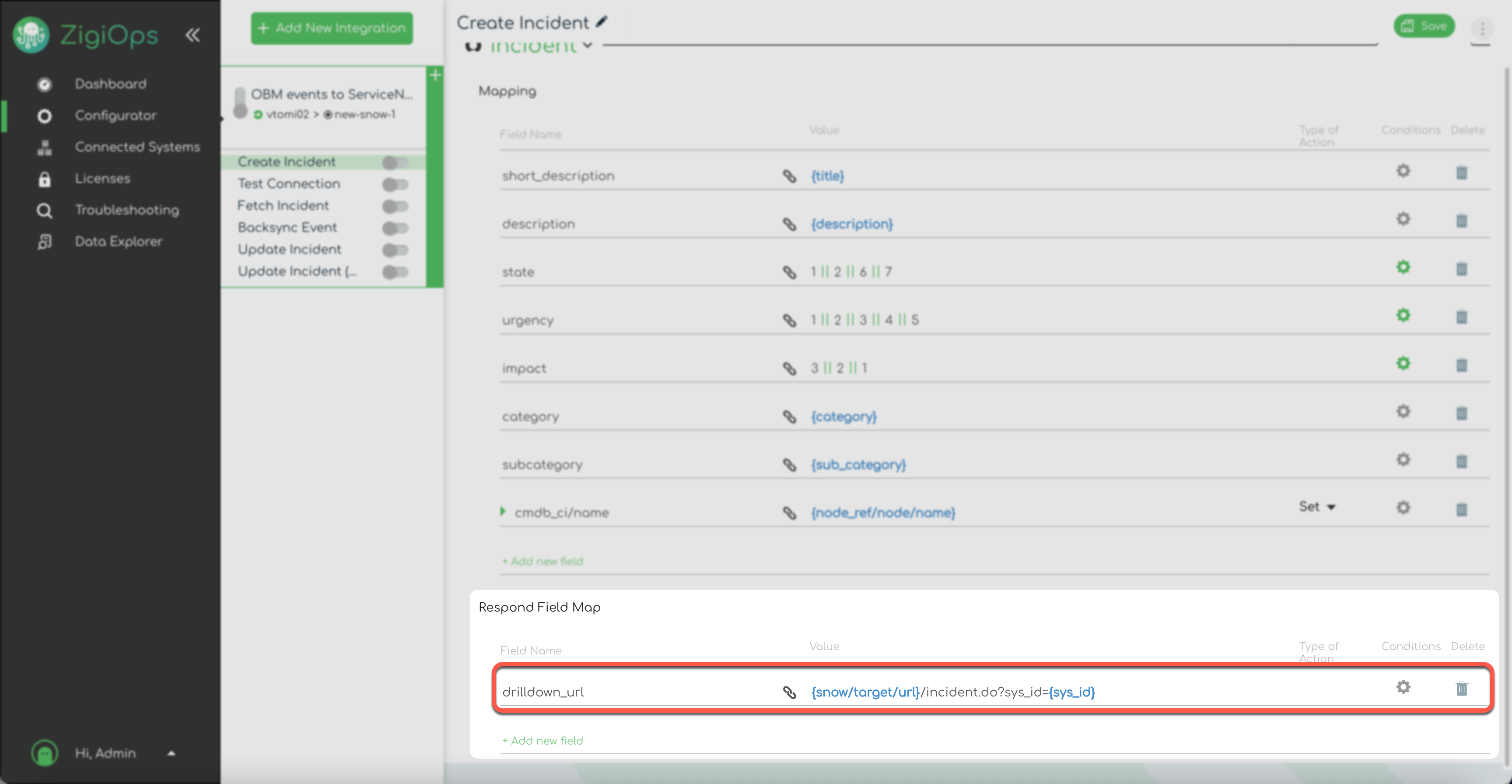Expand the cmdb_ci/name field row
Viewport: 1512px width, 784px height.
503,511
